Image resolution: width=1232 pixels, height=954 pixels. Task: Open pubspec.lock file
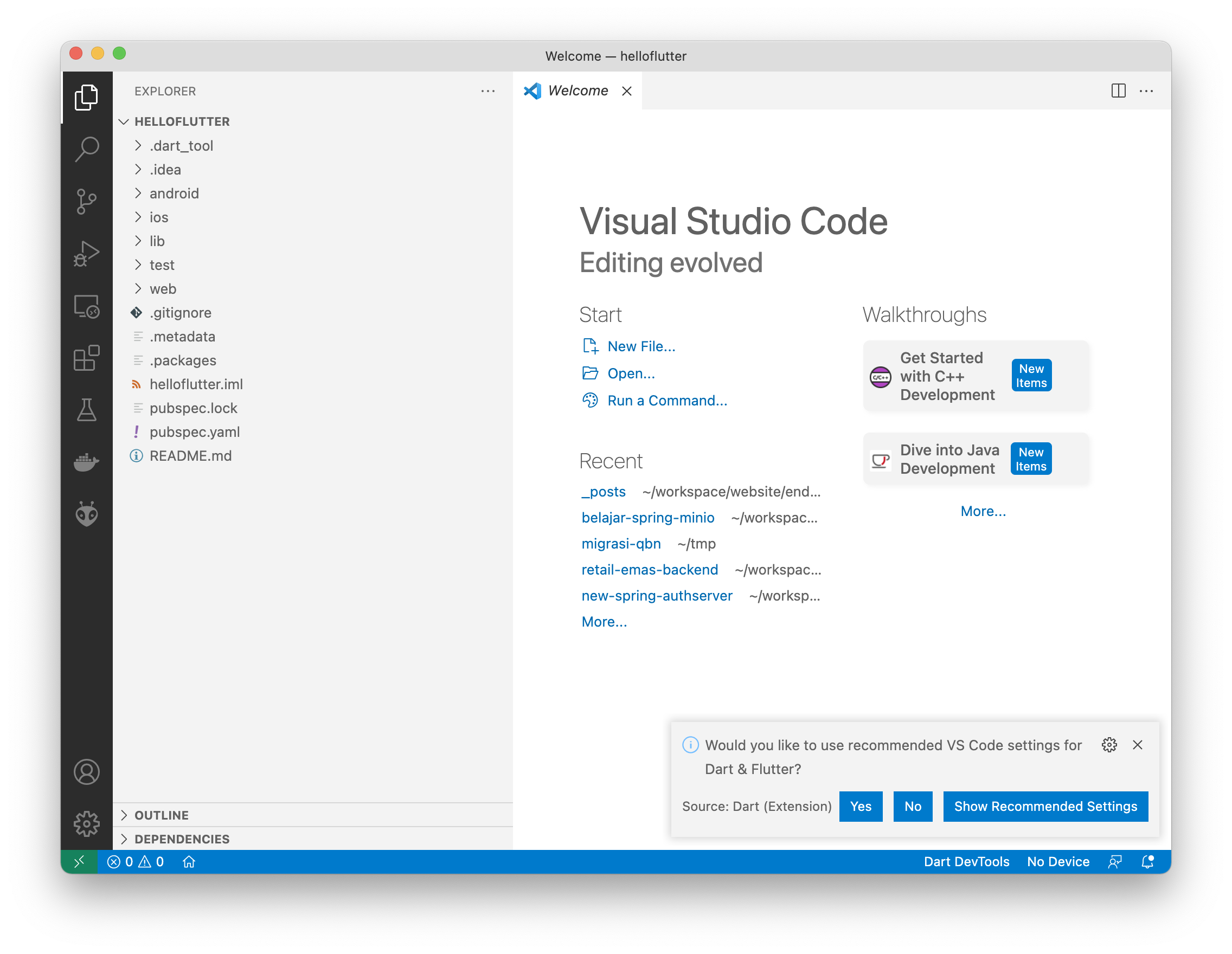click(x=313, y=408)
